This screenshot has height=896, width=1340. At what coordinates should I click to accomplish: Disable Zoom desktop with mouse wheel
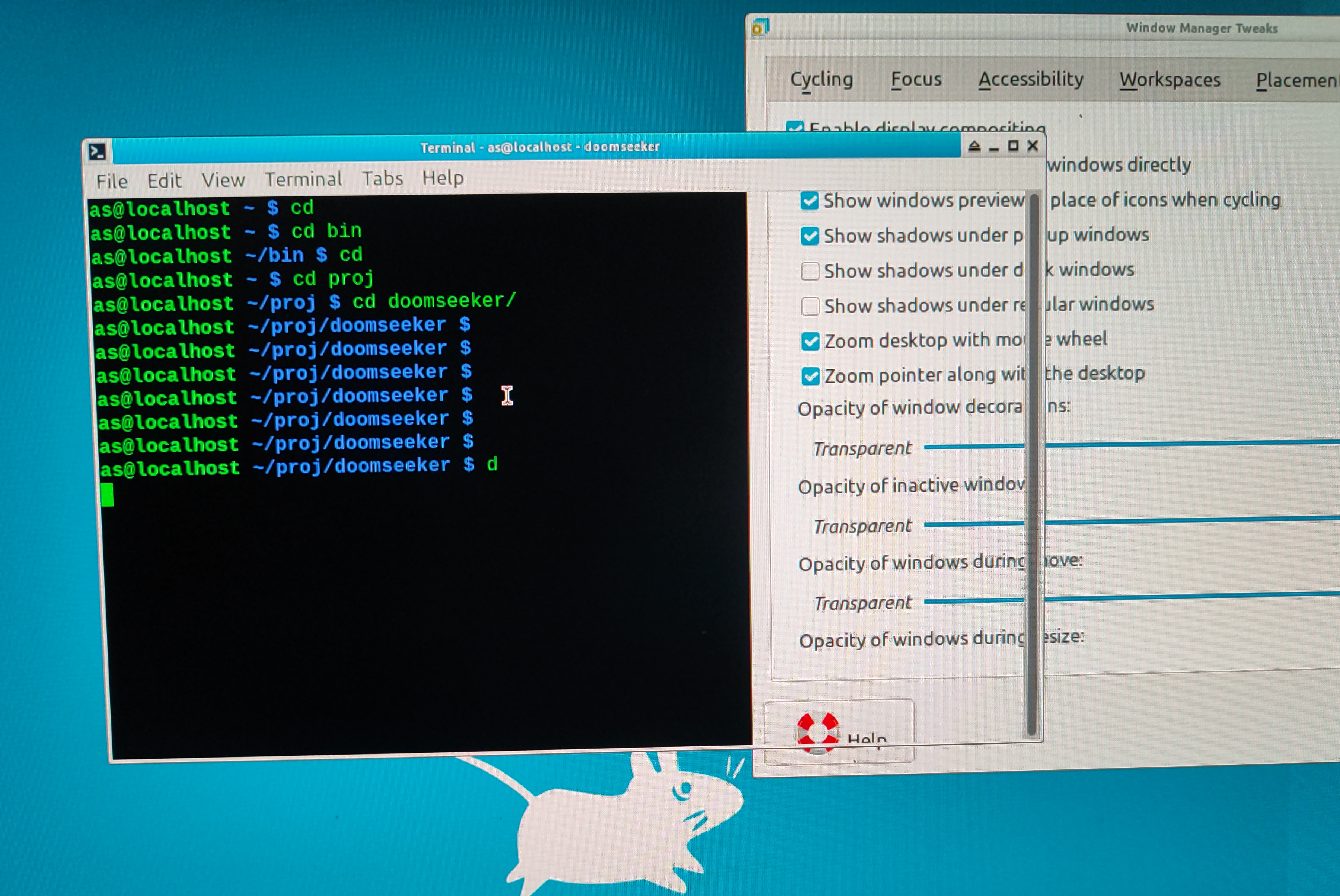pyautogui.click(x=811, y=341)
